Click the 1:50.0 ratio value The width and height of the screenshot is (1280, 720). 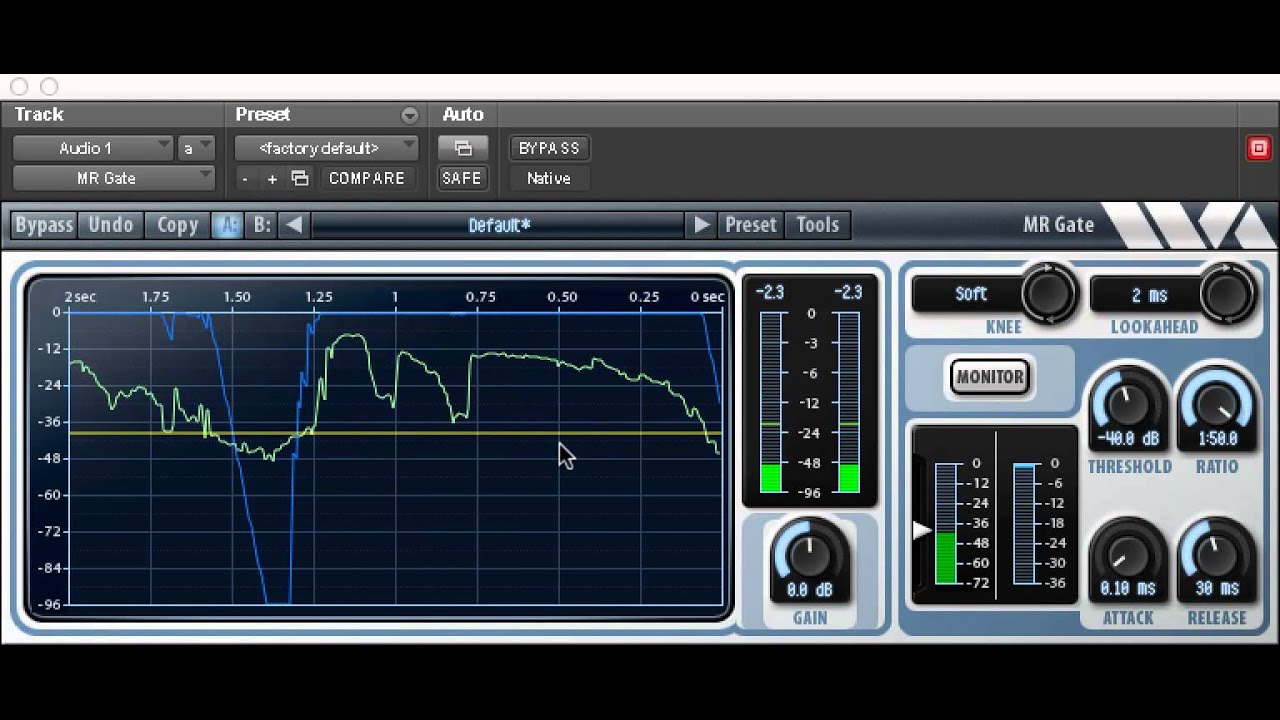[1216, 438]
